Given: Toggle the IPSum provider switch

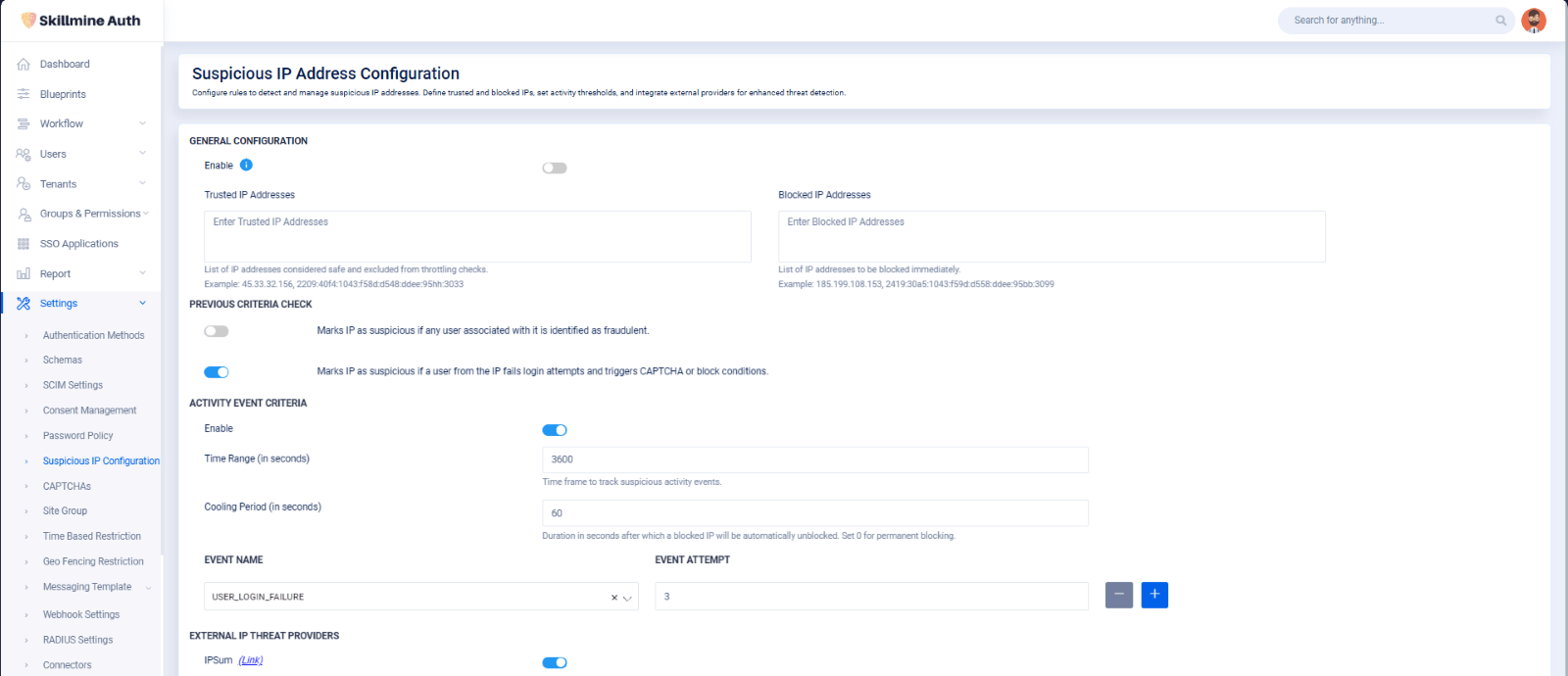Looking at the screenshot, I should click(555, 662).
